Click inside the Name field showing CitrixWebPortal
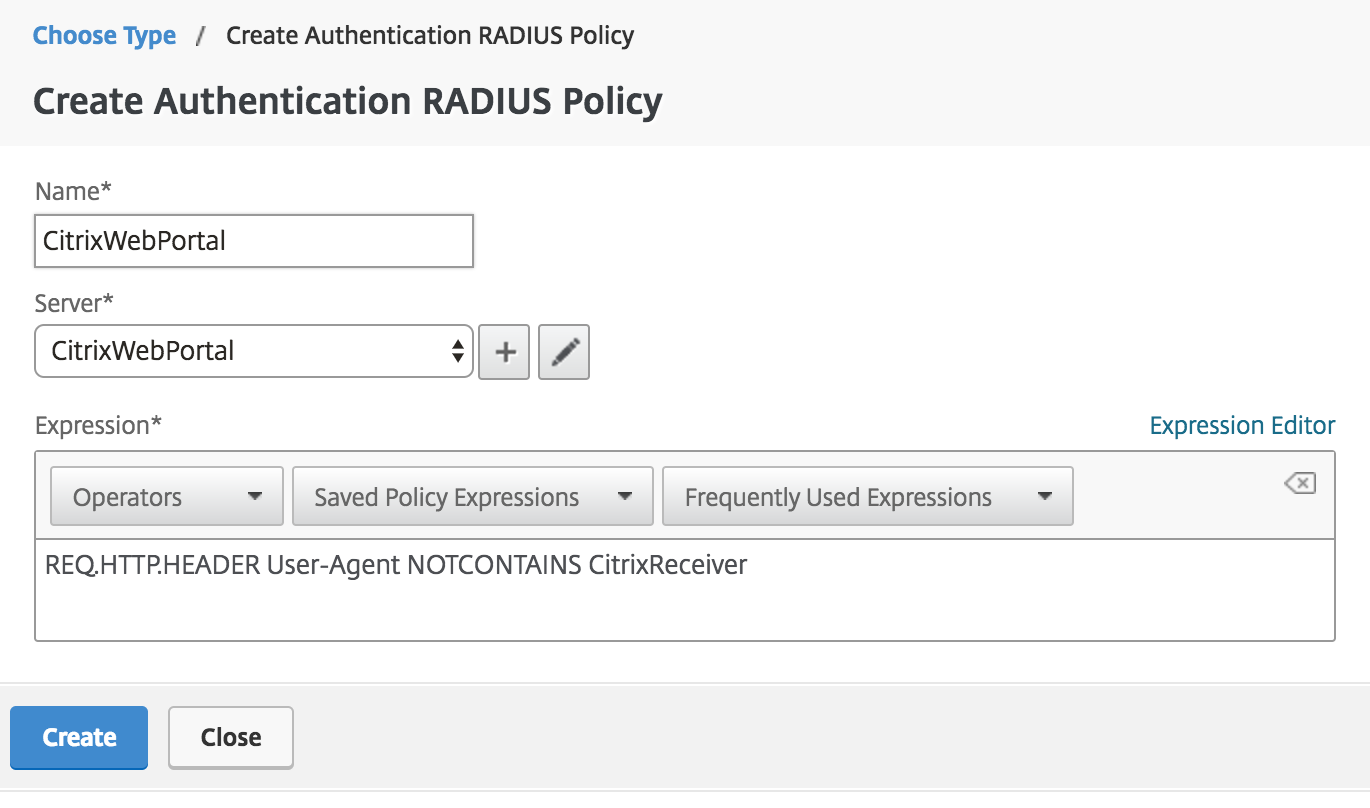 (x=253, y=241)
